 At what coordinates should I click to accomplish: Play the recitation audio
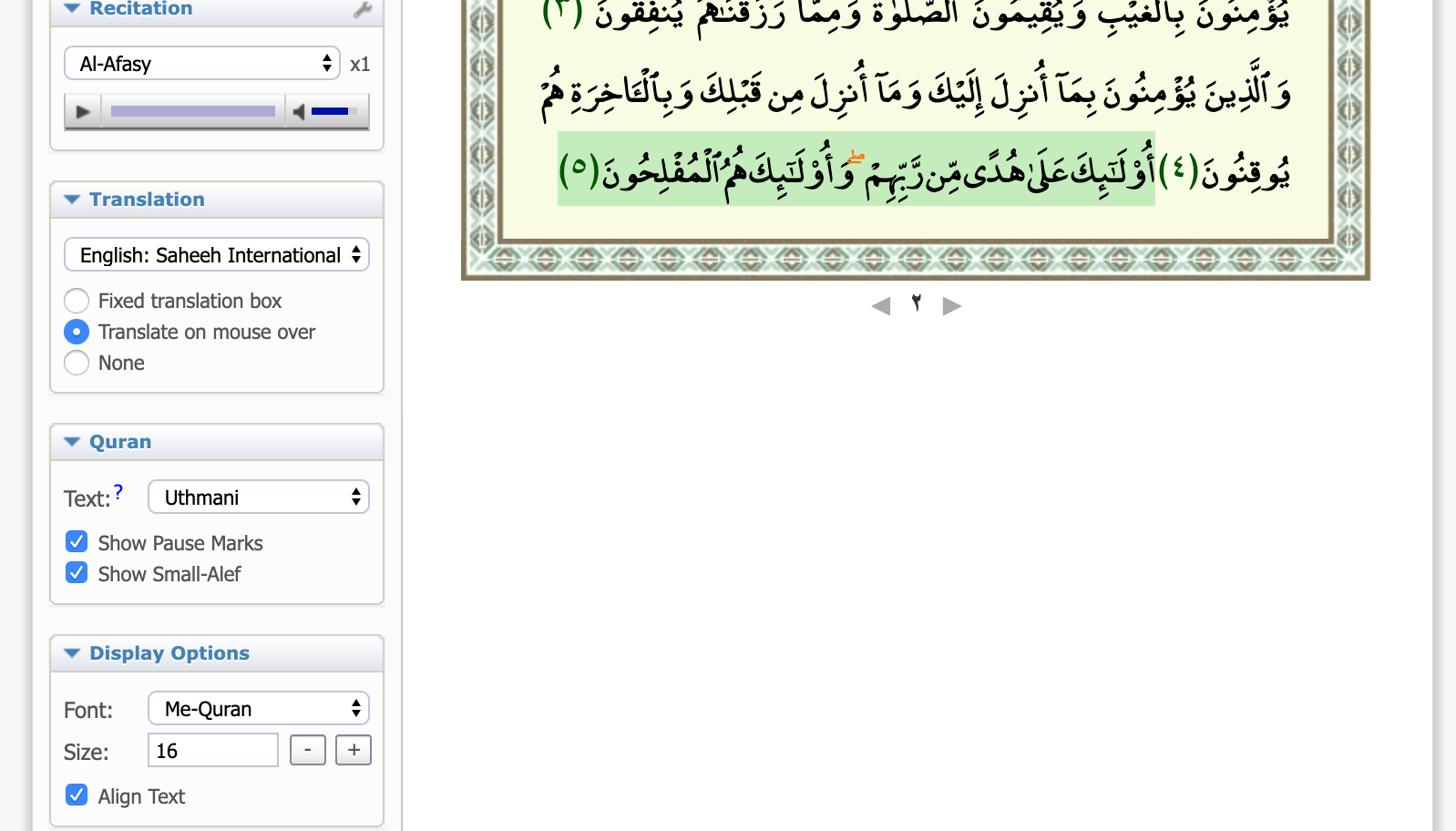pos(83,112)
